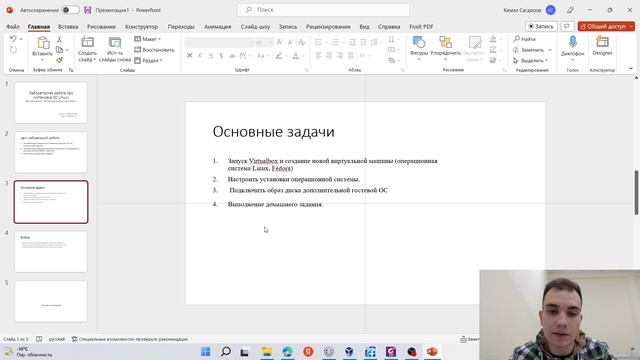This screenshot has height=360, width=640.
Task: Click the Save diskette icon in title bar
Action: [88, 10]
